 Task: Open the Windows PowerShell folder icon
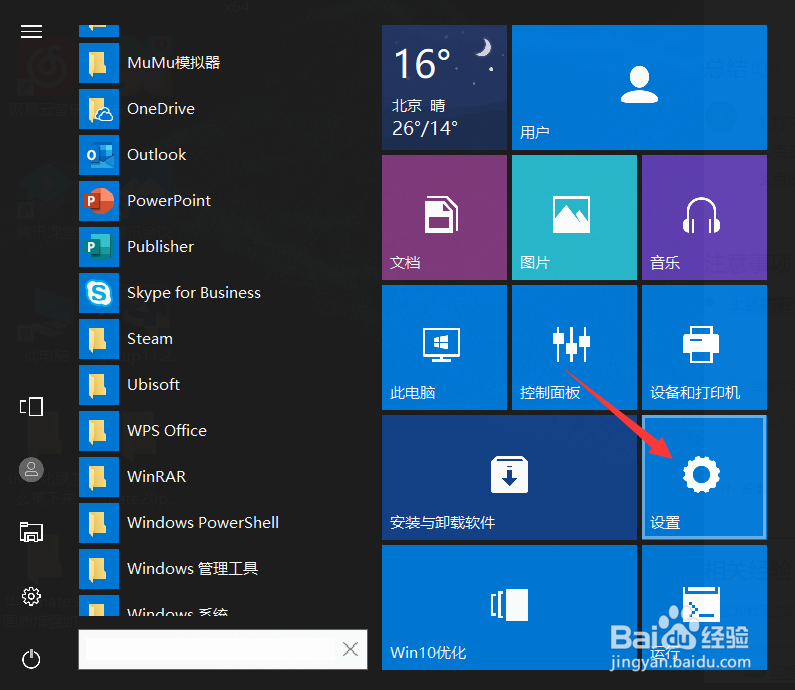coord(99,523)
